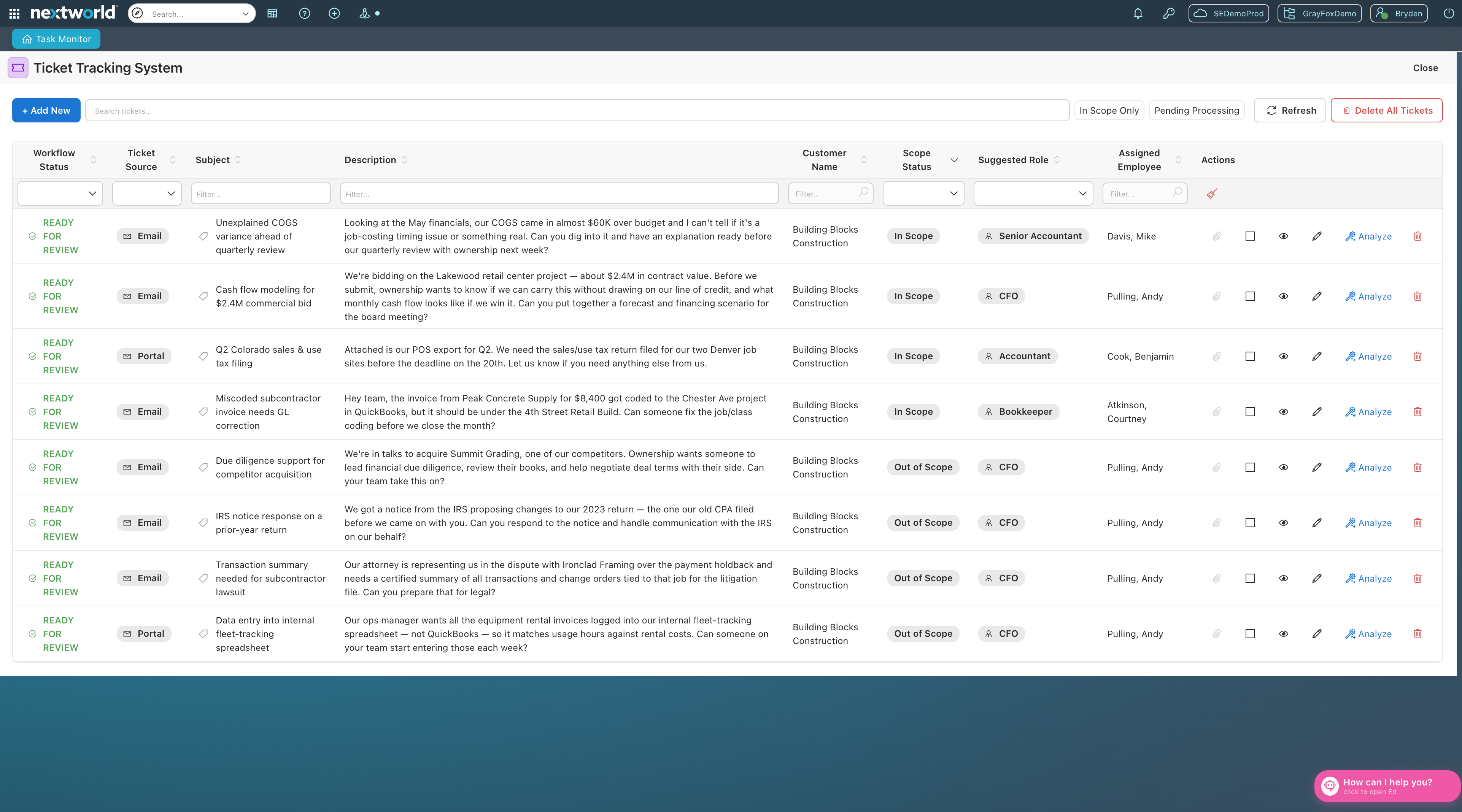Tick the checkbox for Miscoded subcontractor ticket
1462x812 pixels.
(x=1250, y=412)
